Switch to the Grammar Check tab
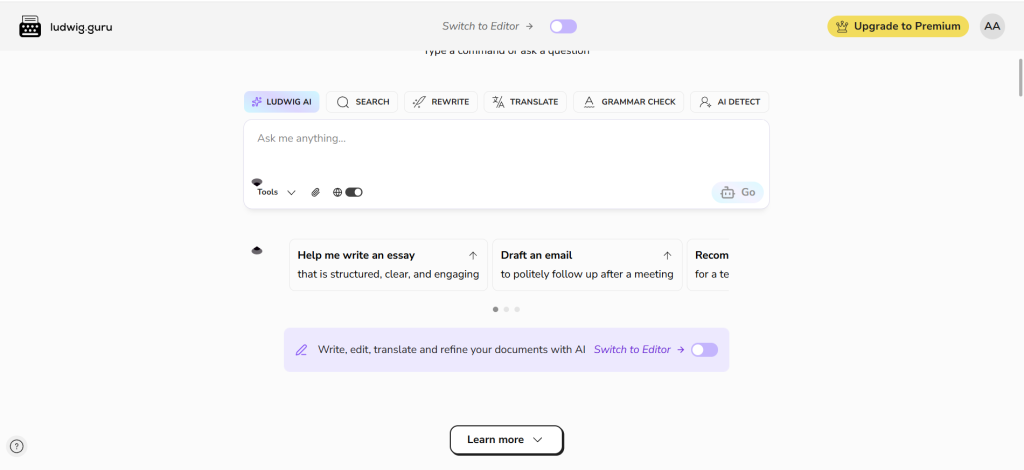The width and height of the screenshot is (1024, 470). 629,102
